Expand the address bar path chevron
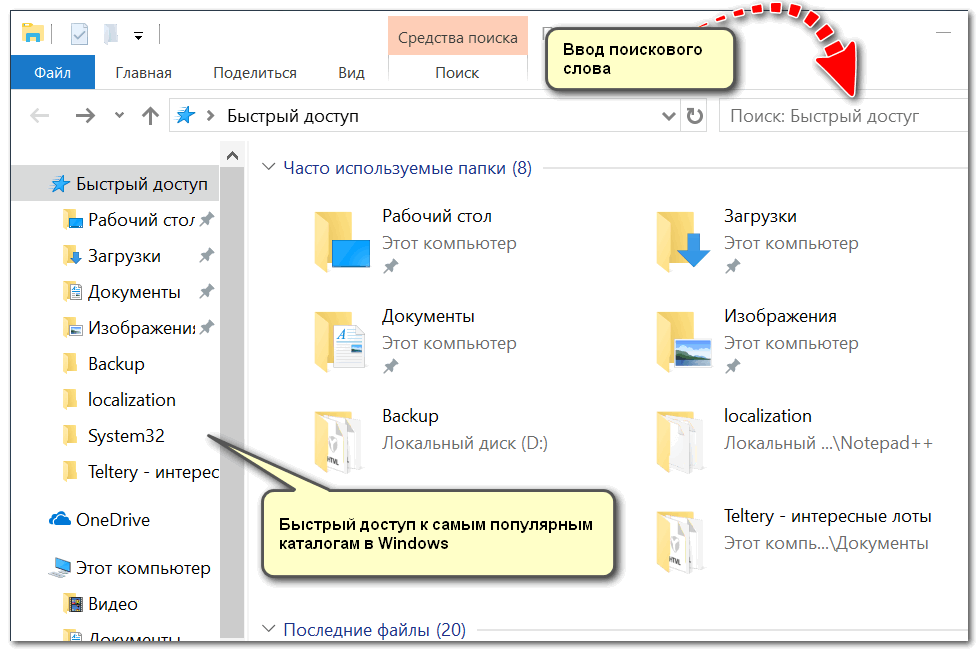 [210, 116]
